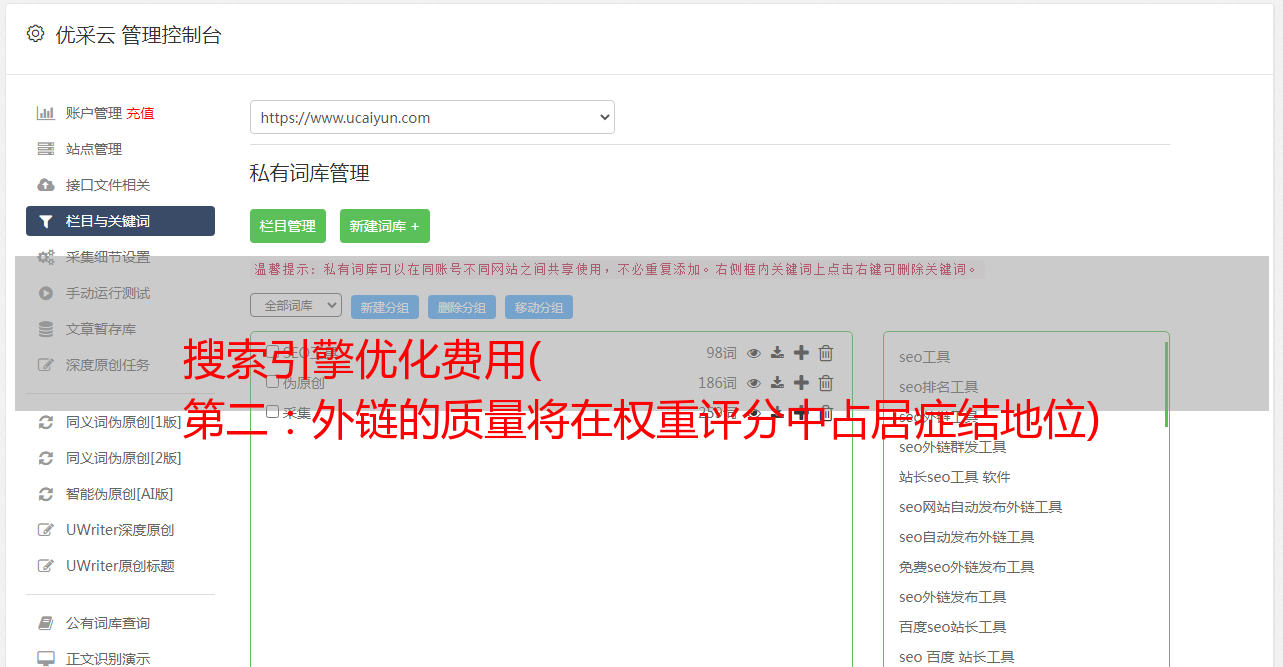Select keyword 百度seo站长工具

(953, 627)
